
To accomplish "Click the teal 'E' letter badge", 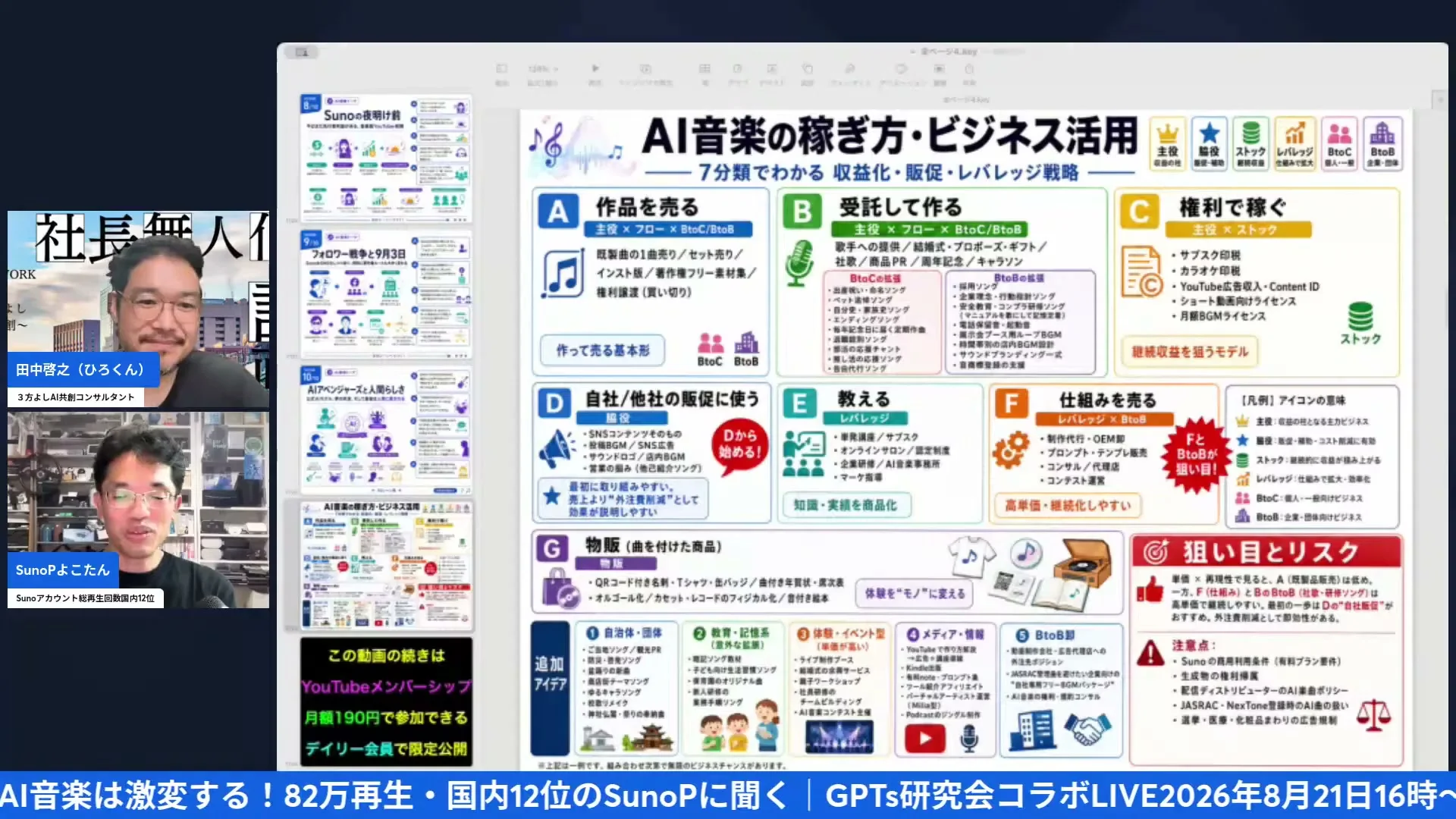I will tap(799, 403).
